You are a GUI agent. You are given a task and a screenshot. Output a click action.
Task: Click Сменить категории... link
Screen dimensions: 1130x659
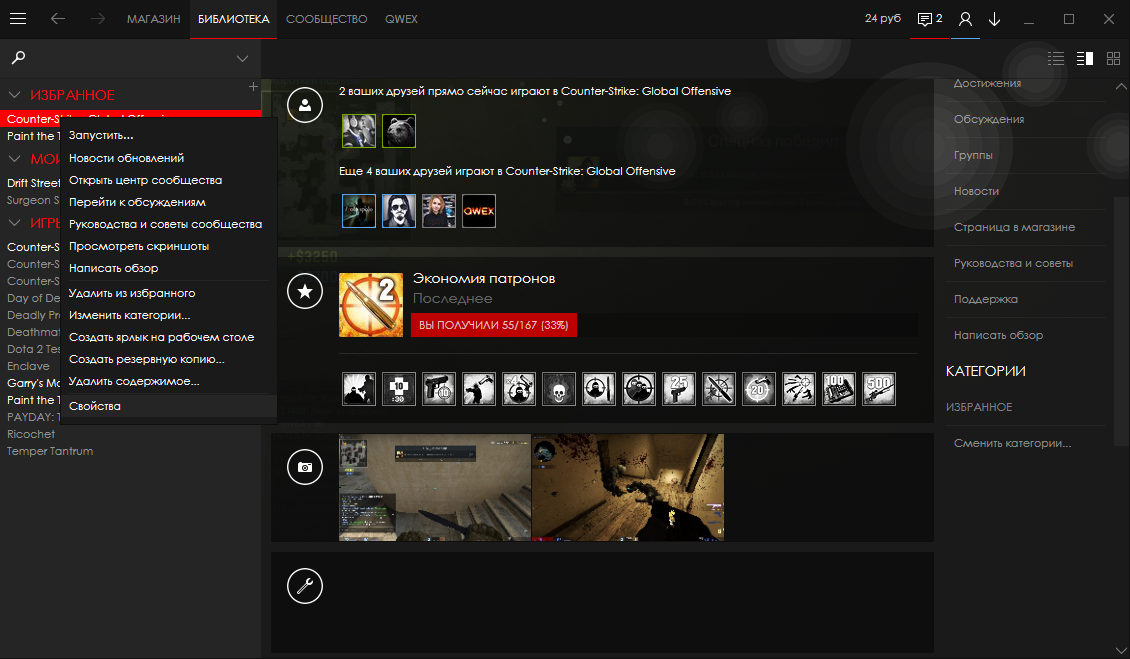pyautogui.click(x=1013, y=443)
